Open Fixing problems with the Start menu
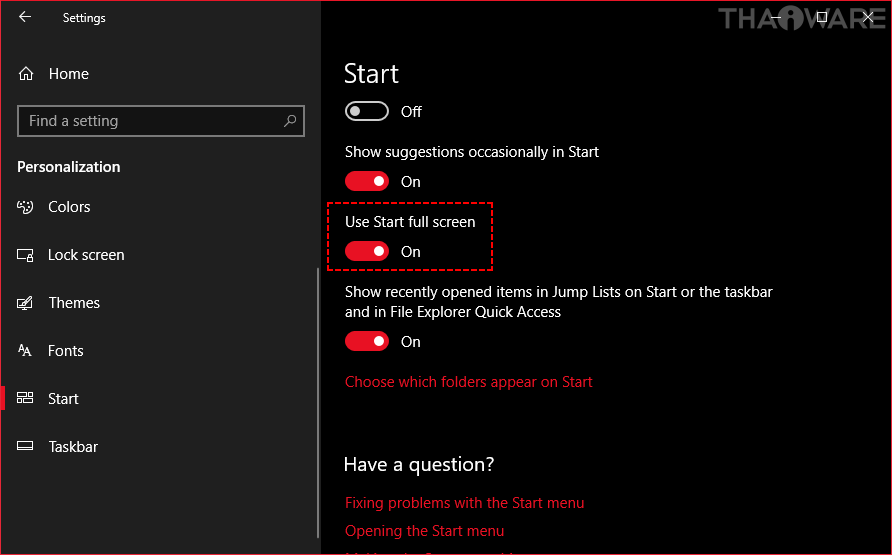Screen dimensions: 892x555 [x=464, y=503]
